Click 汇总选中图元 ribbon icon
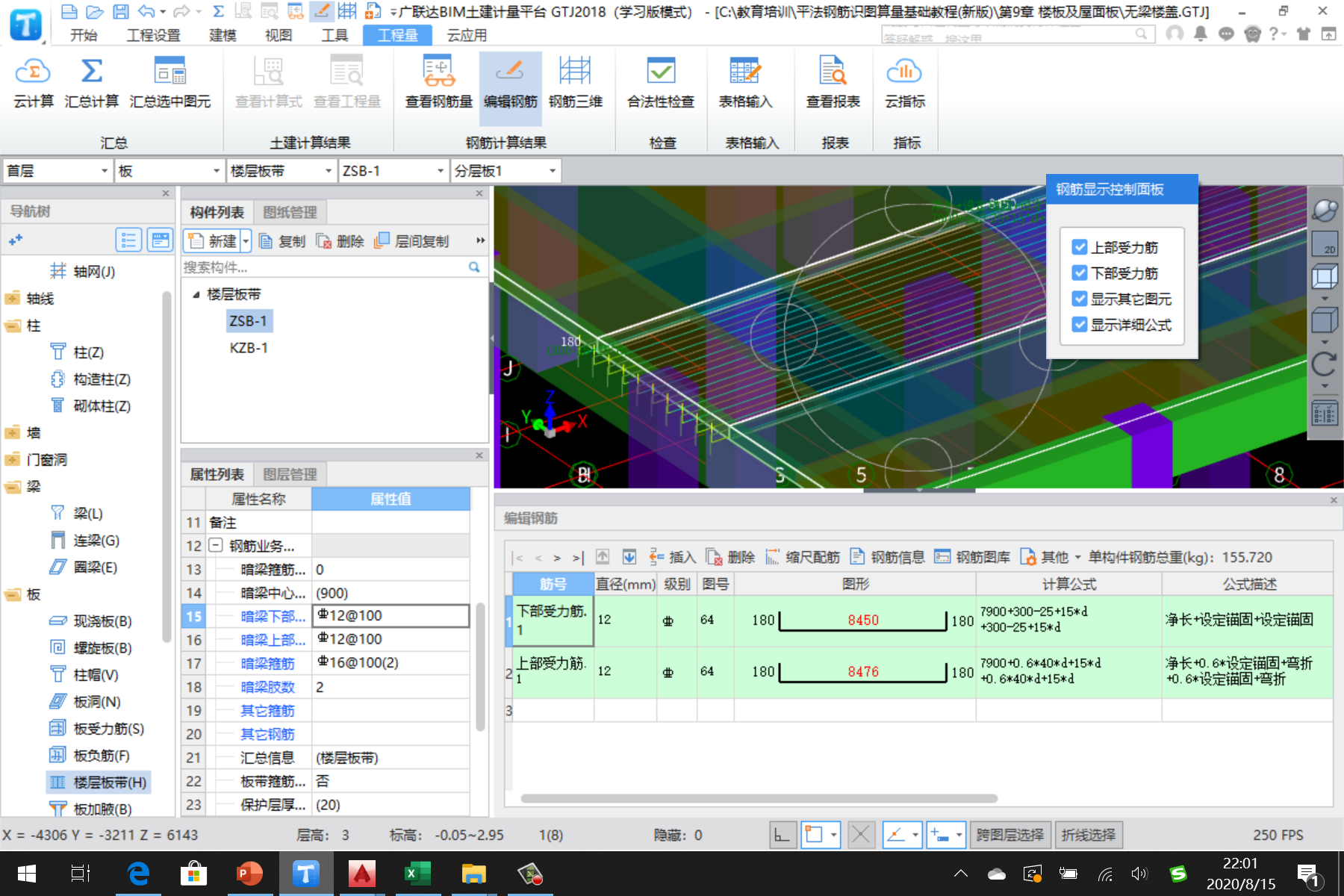Viewport: 1344px width, 896px height. 170,83
